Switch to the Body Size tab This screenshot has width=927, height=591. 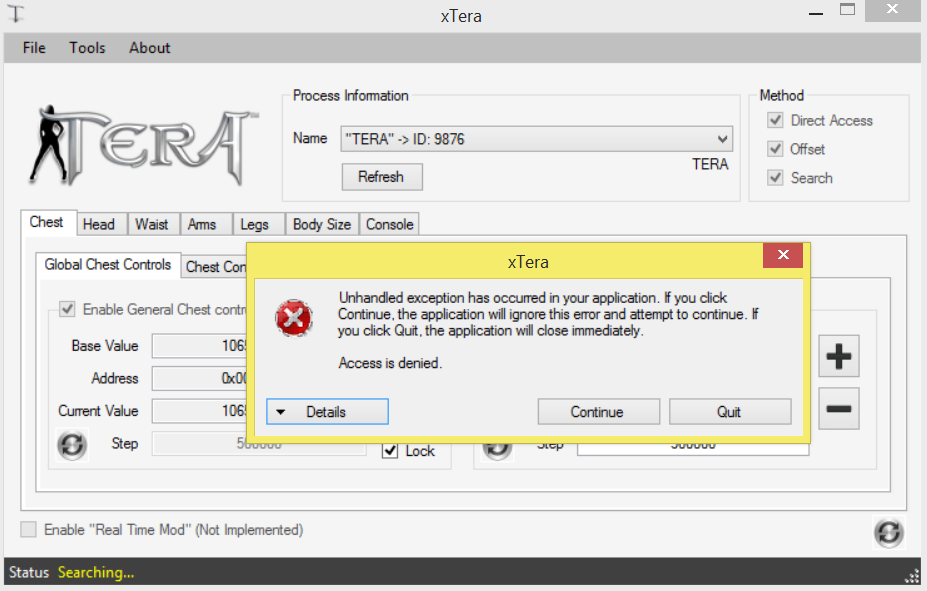321,224
